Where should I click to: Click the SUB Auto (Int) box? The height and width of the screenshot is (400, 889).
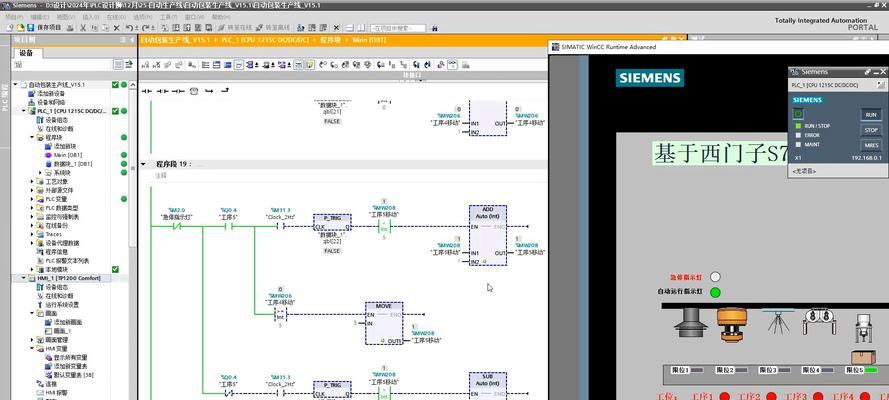[488, 385]
